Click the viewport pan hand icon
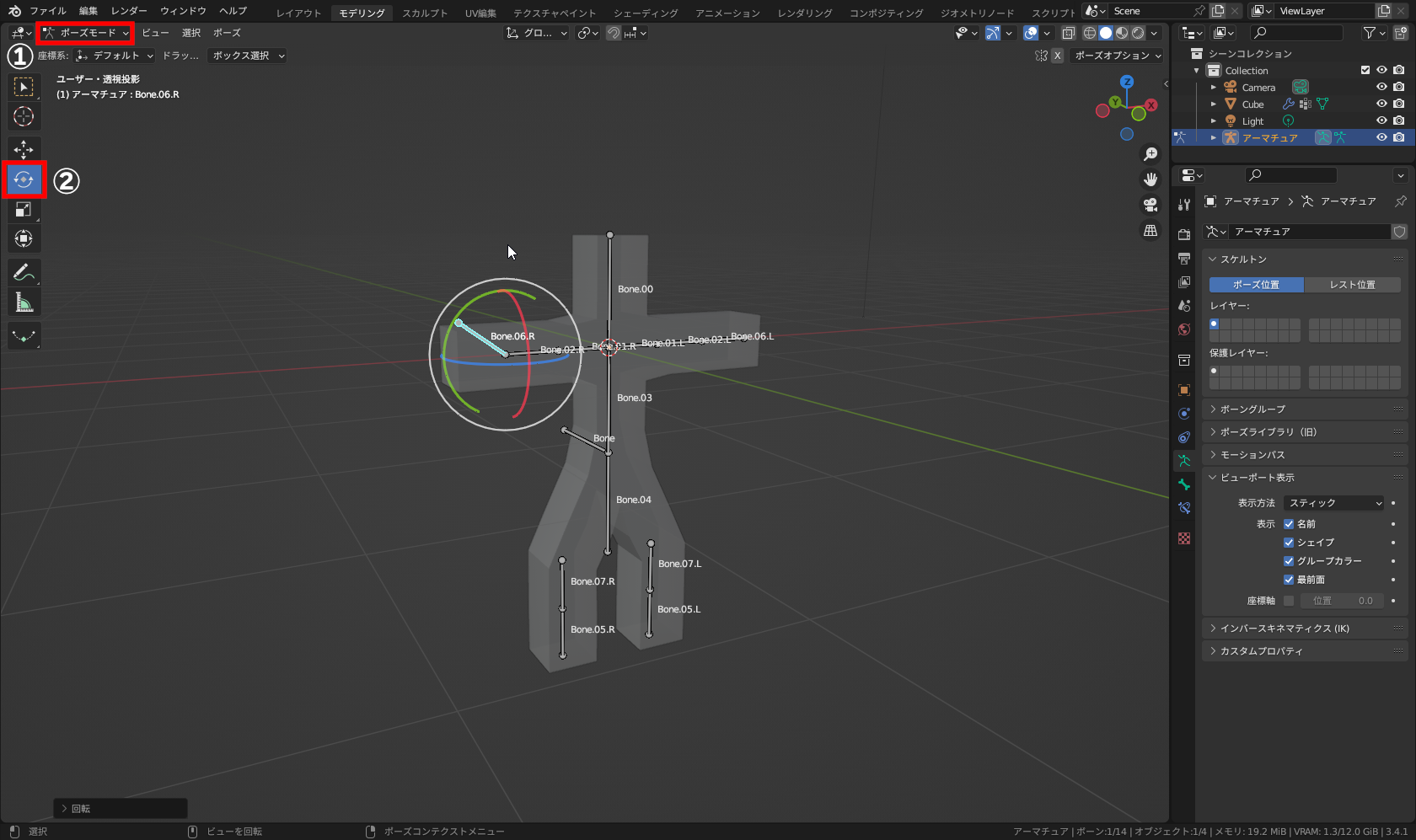The width and height of the screenshot is (1416, 840). pyautogui.click(x=1150, y=179)
